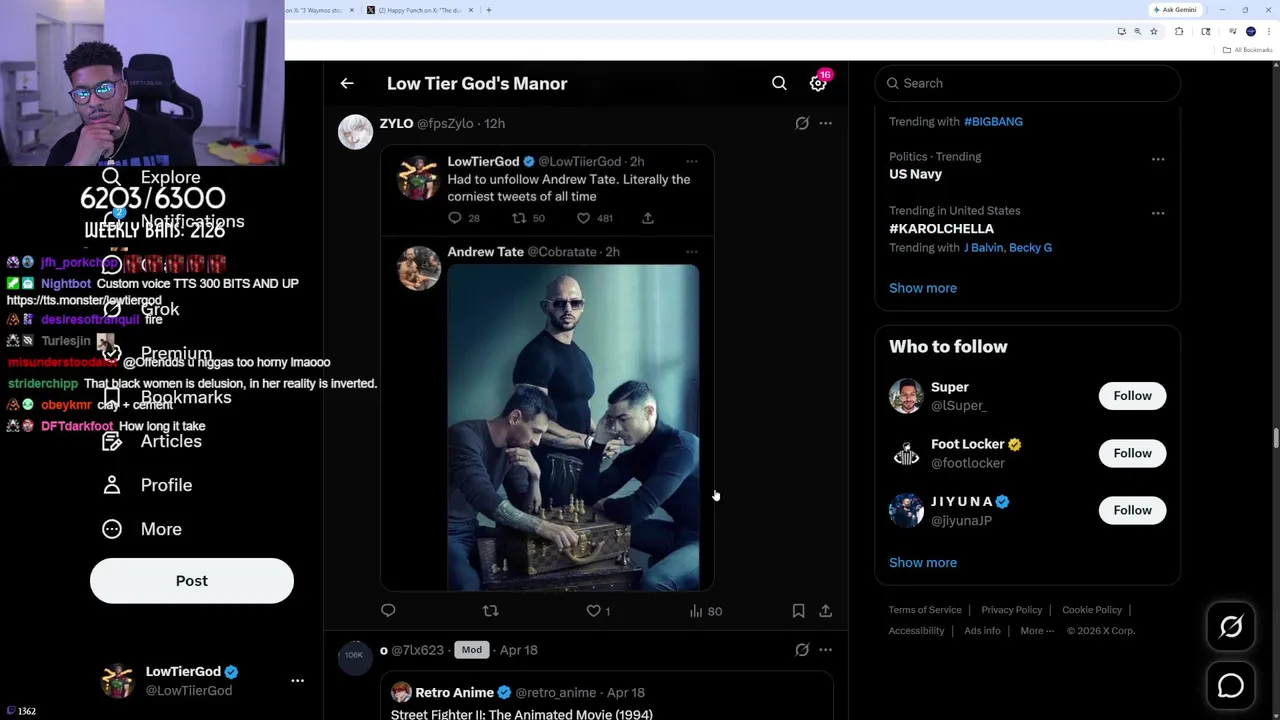Open more options for #KAROLCHELLA trend
Viewport: 1280px width, 720px height.
tap(1157, 213)
